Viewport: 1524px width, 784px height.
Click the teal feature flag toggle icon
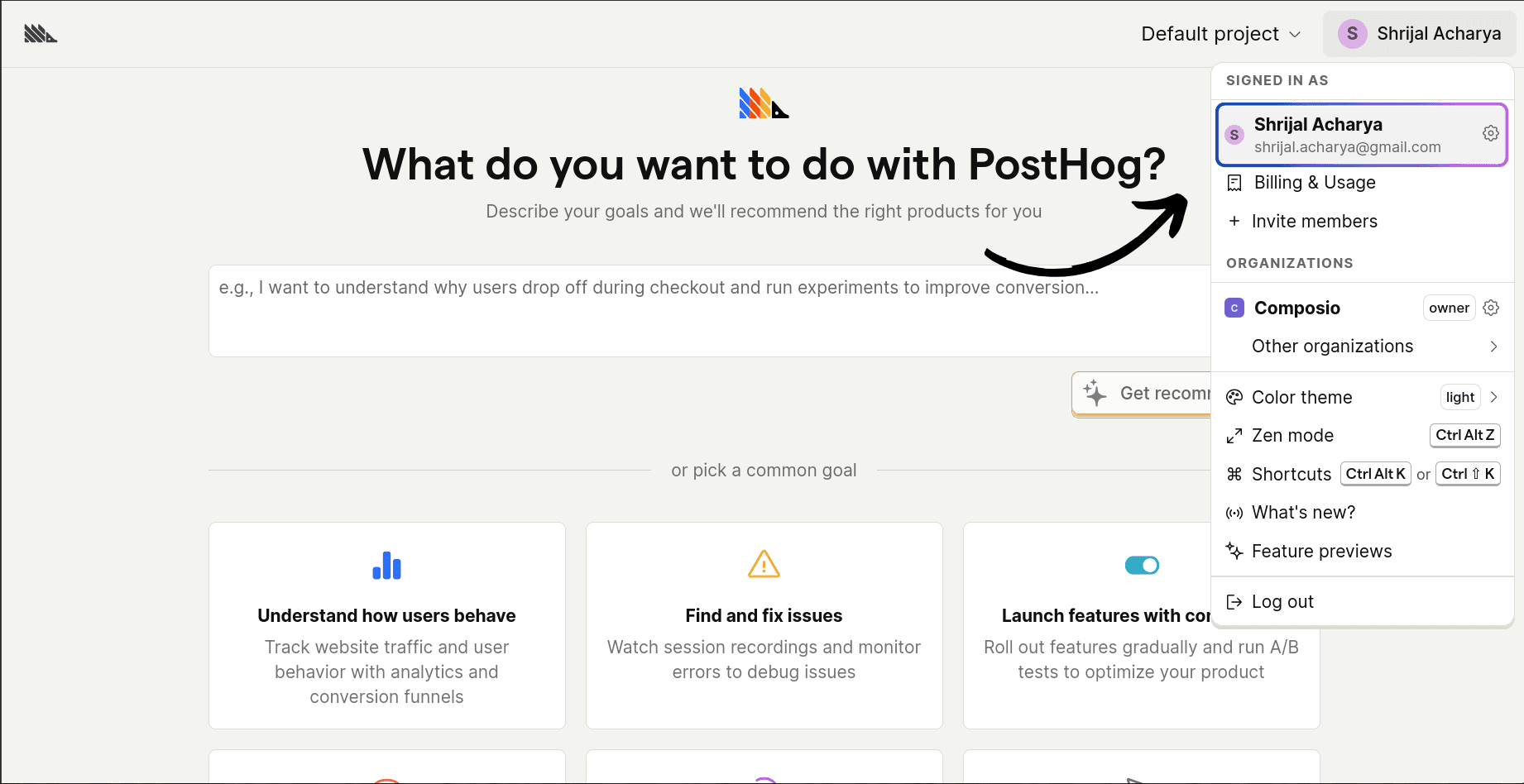(1142, 565)
